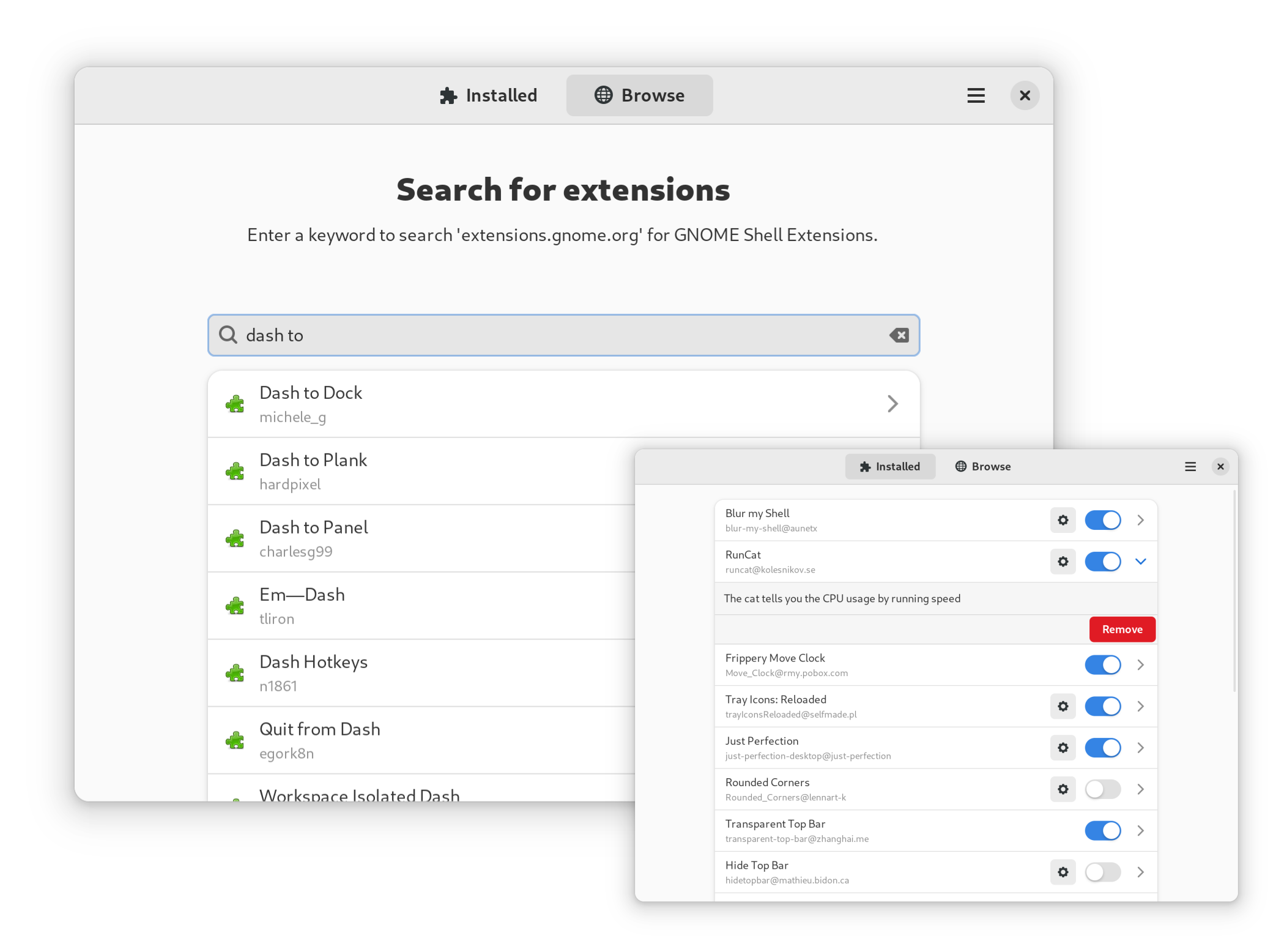The width and height of the screenshot is (1284, 952).
Task: Click the green puzzle icon for Dash Hotkeys
Action: pos(235,673)
